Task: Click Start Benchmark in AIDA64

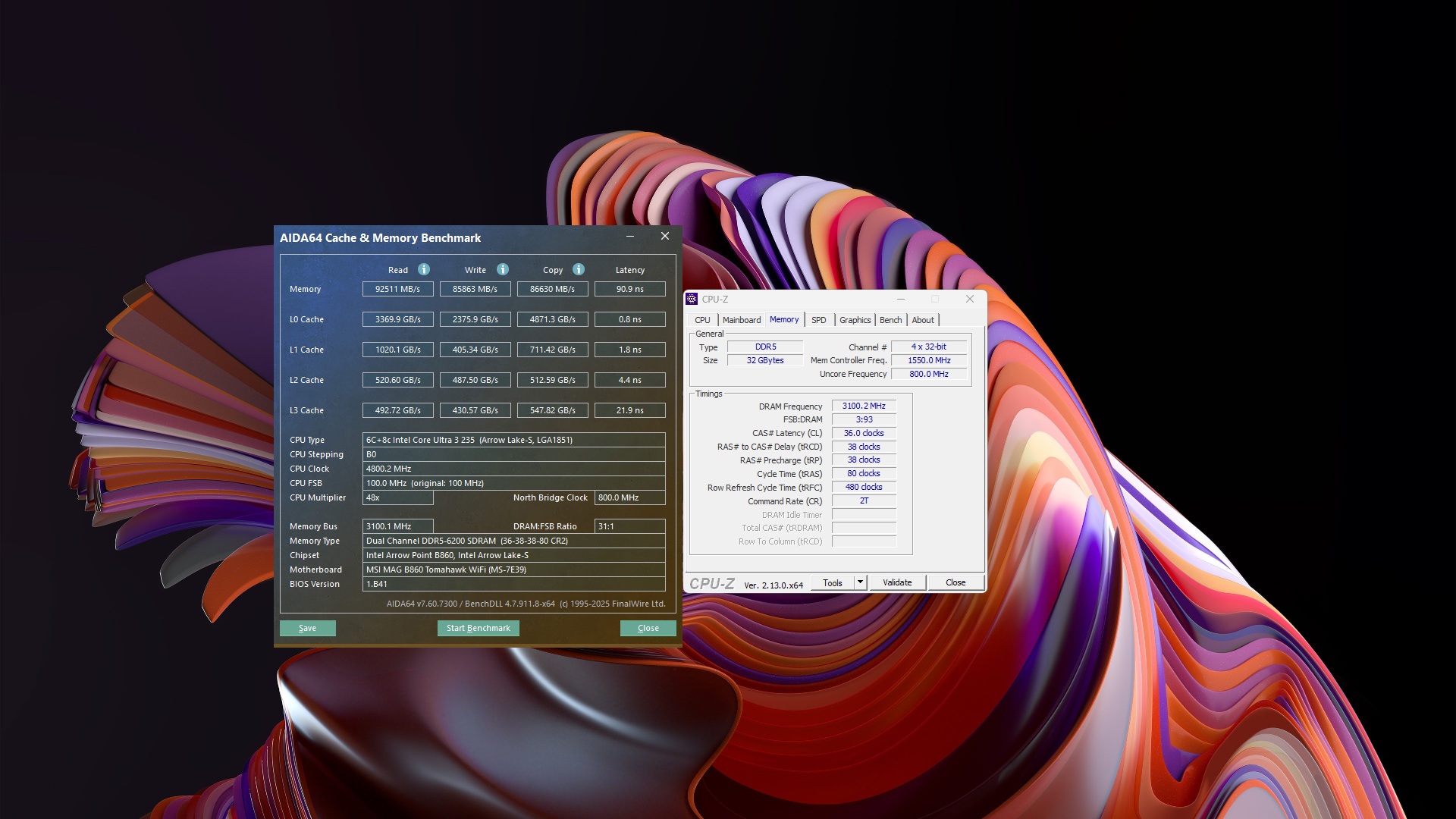Action: 479,628
